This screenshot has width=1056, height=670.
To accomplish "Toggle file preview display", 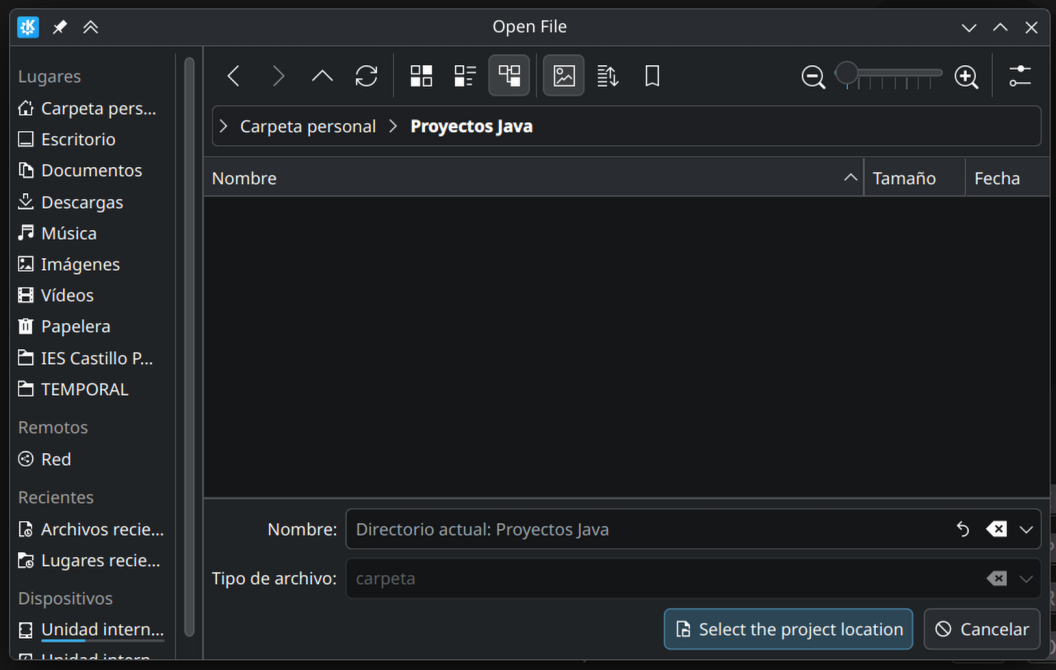I will coord(564,75).
